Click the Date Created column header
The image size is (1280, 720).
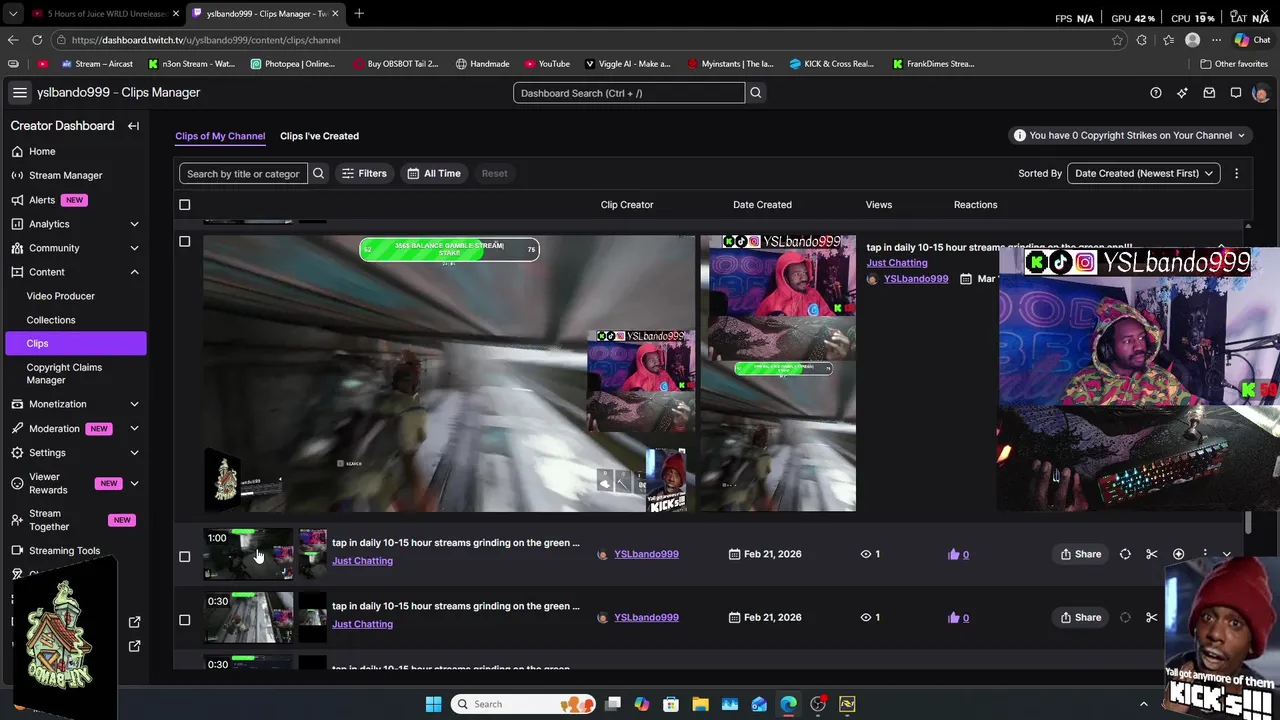point(762,204)
